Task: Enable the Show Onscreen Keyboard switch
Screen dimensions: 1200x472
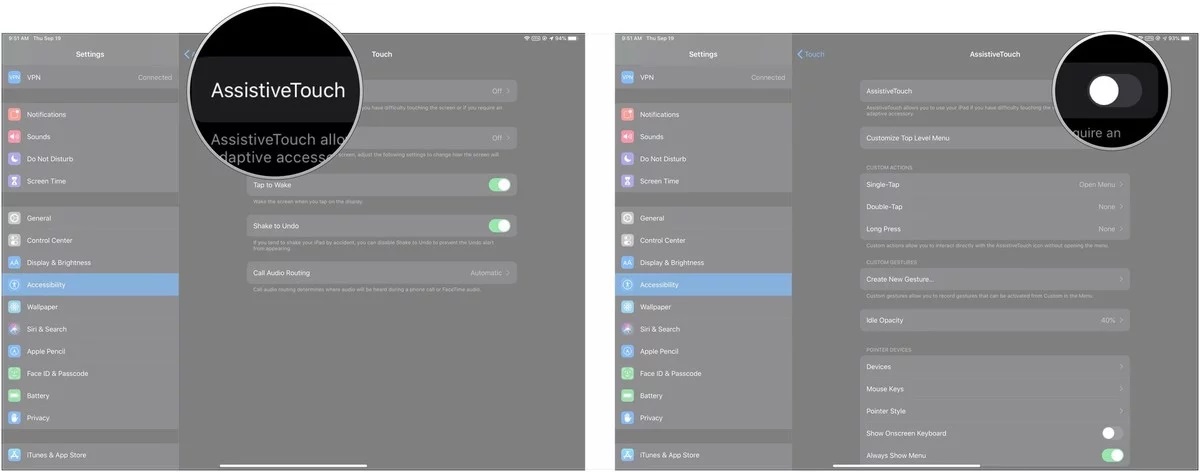Action: (x=1112, y=433)
